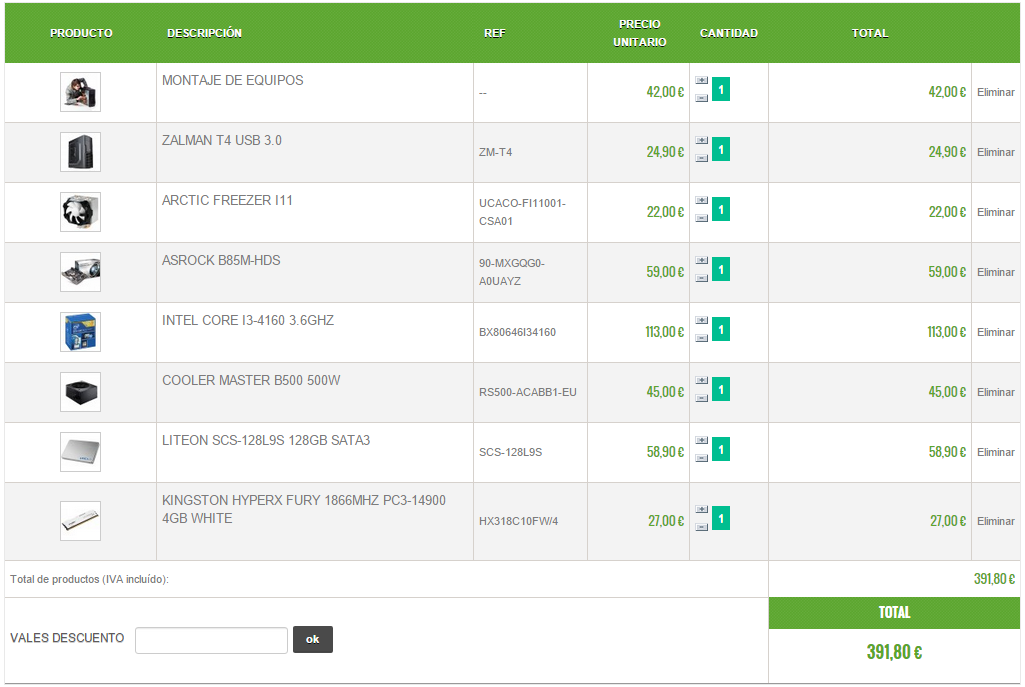Remove LITEON SCS-128L9S via Eliminar
The width and height of the screenshot is (1025, 687).
[996, 452]
